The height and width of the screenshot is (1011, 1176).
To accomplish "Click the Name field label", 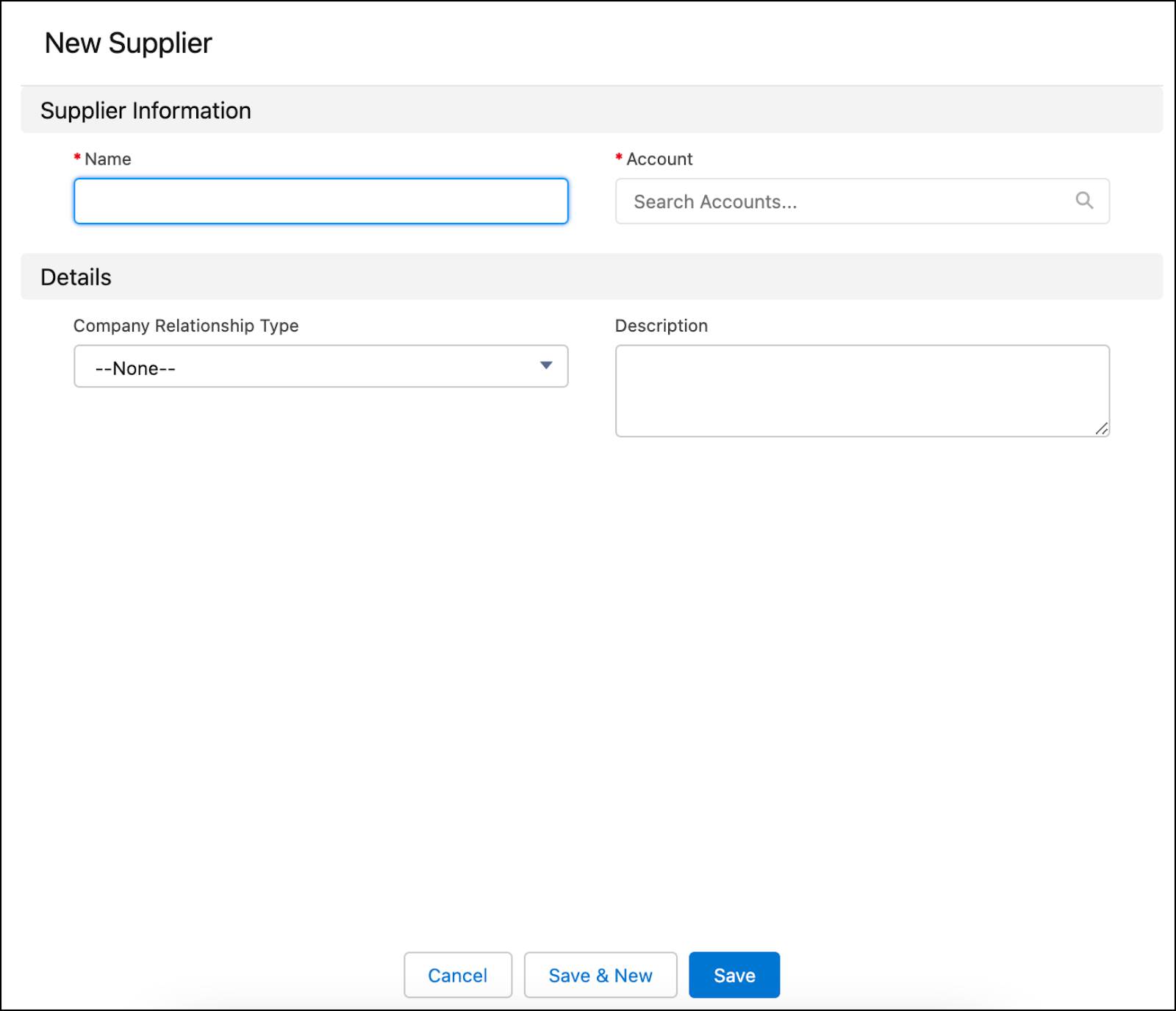I will [108, 159].
